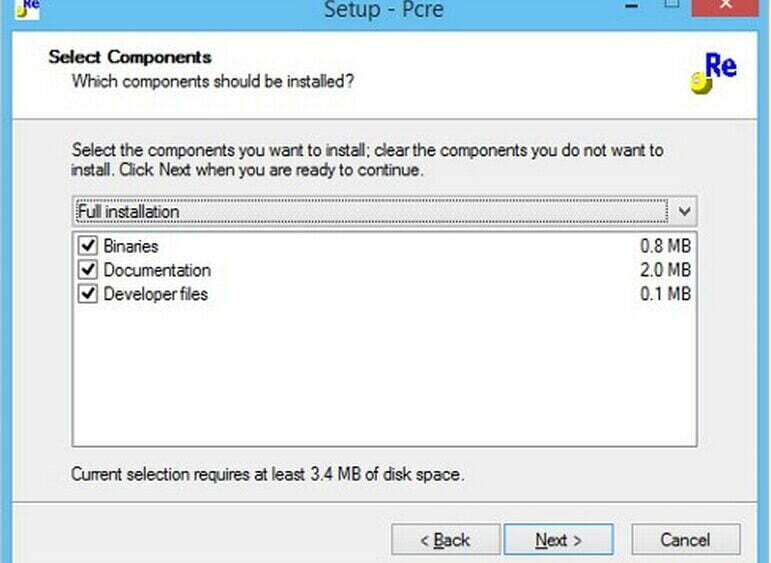Viewport: 771px width, 563px height.
Task: Cancel the Pcre setup
Action: click(x=685, y=540)
